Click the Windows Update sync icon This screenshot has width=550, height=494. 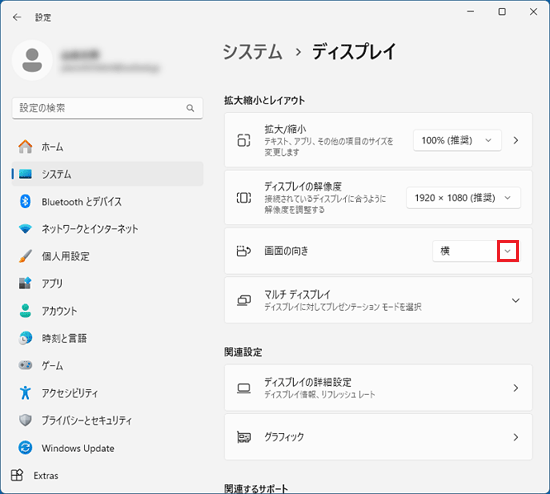(x=25, y=448)
